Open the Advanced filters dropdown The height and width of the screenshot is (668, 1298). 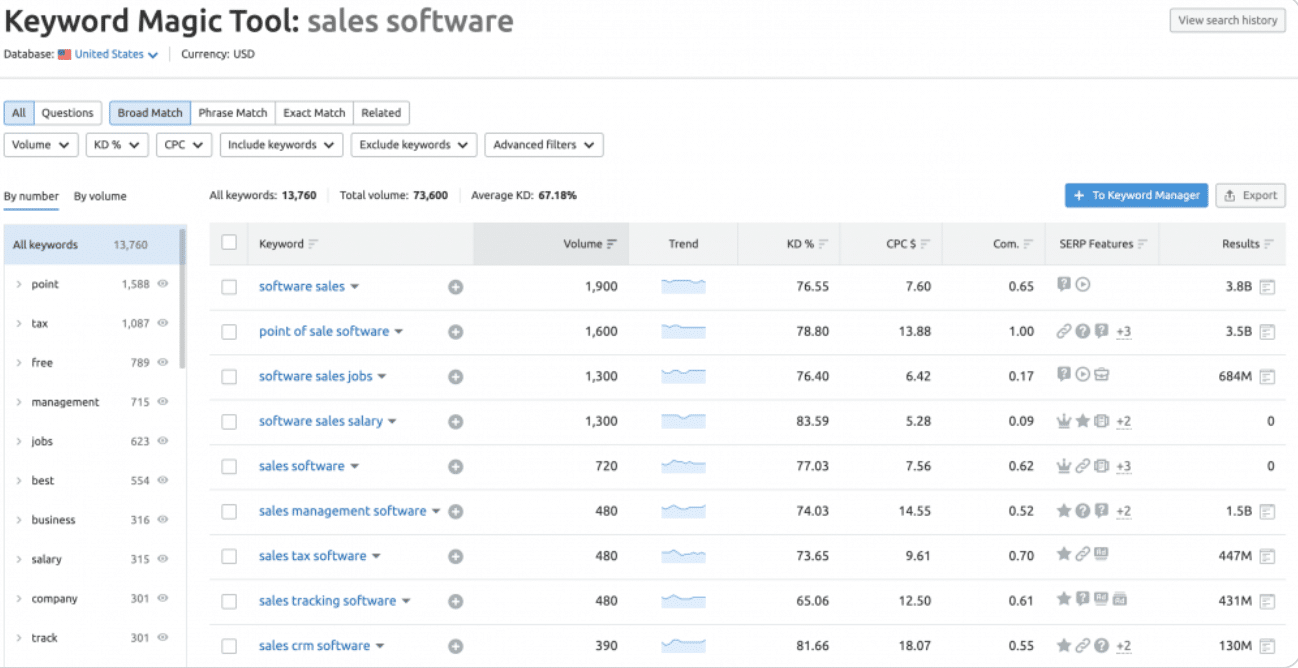[x=543, y=145]
